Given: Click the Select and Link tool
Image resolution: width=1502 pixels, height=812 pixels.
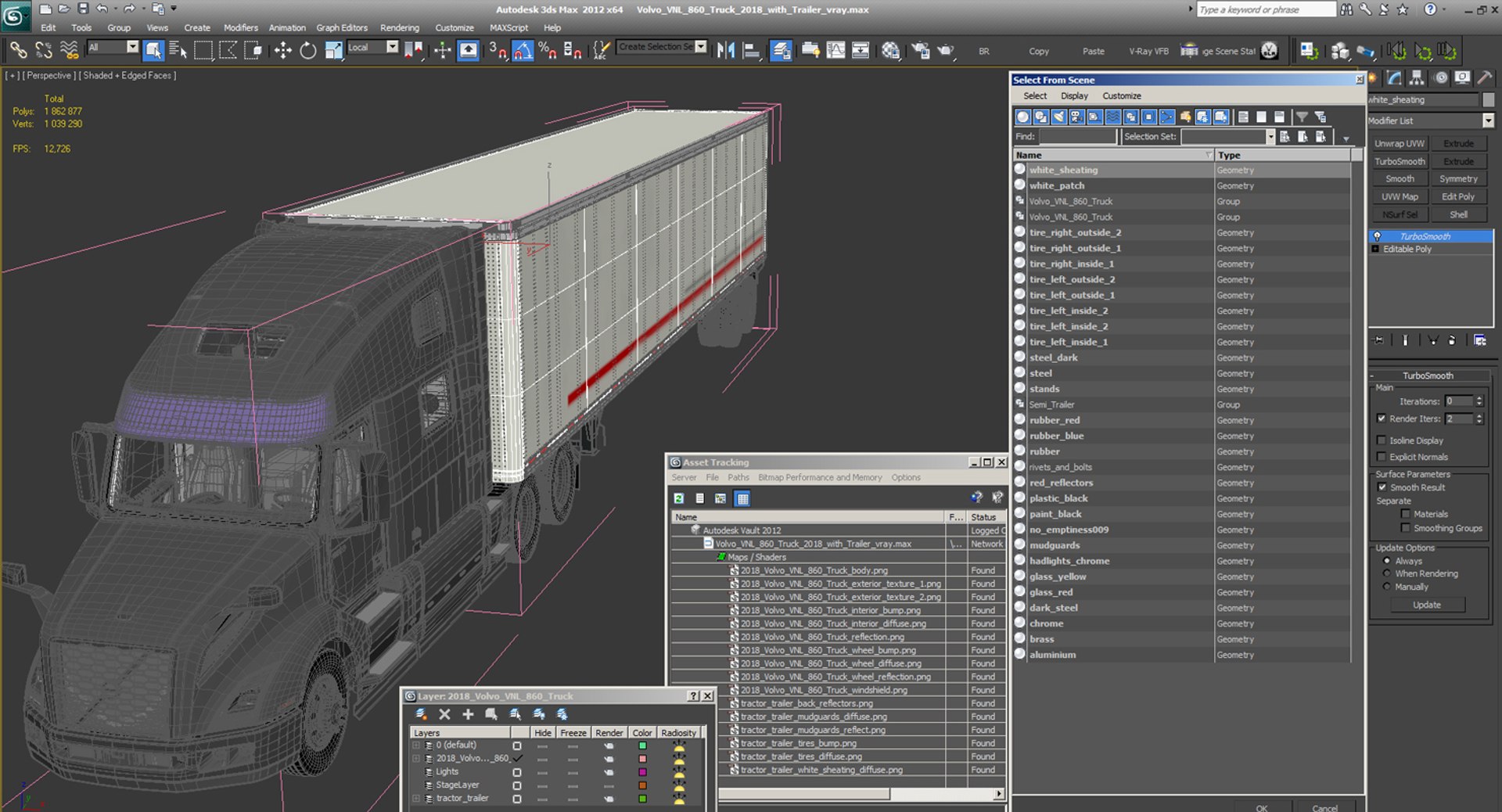Looking at the screenshot, I should pyautogui.click(x=17, y=51).
